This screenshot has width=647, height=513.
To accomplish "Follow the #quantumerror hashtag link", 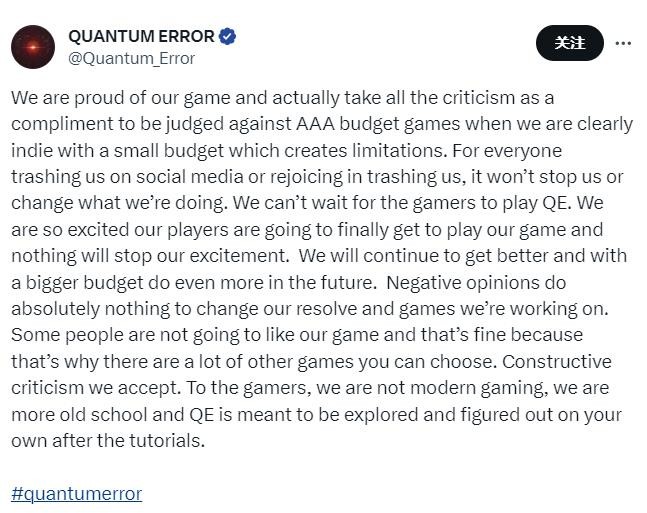I will (x=77, y=494).
